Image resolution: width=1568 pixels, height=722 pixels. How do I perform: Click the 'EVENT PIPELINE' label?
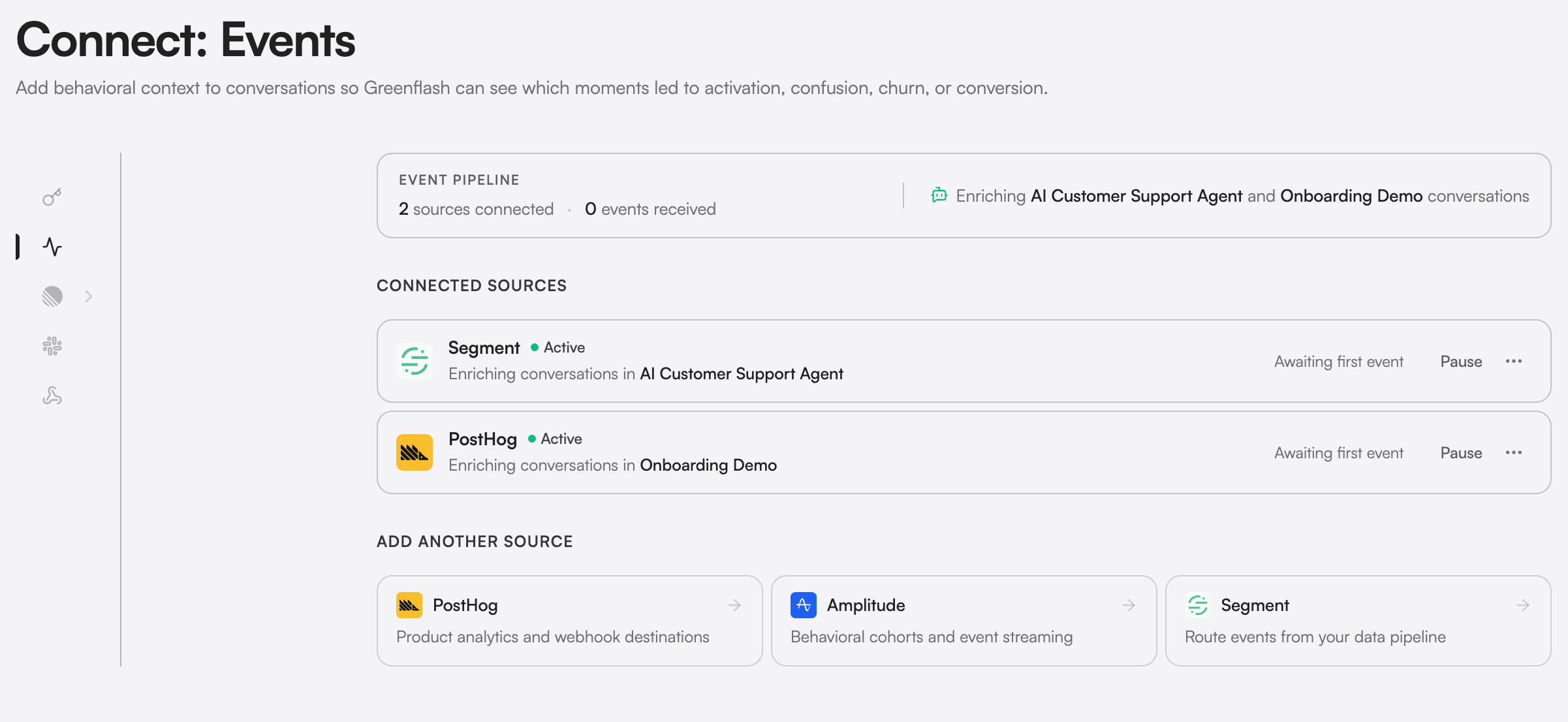459,180
